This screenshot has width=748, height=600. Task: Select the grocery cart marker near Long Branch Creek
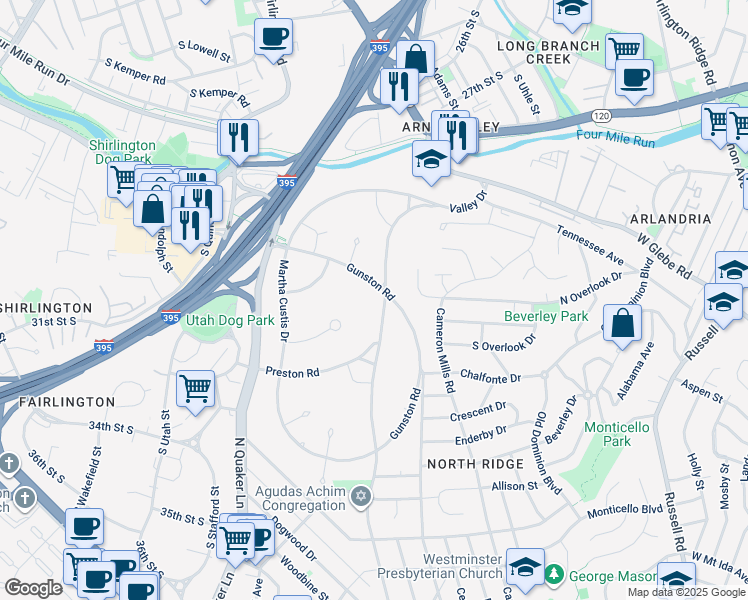[x=624, y=50]
